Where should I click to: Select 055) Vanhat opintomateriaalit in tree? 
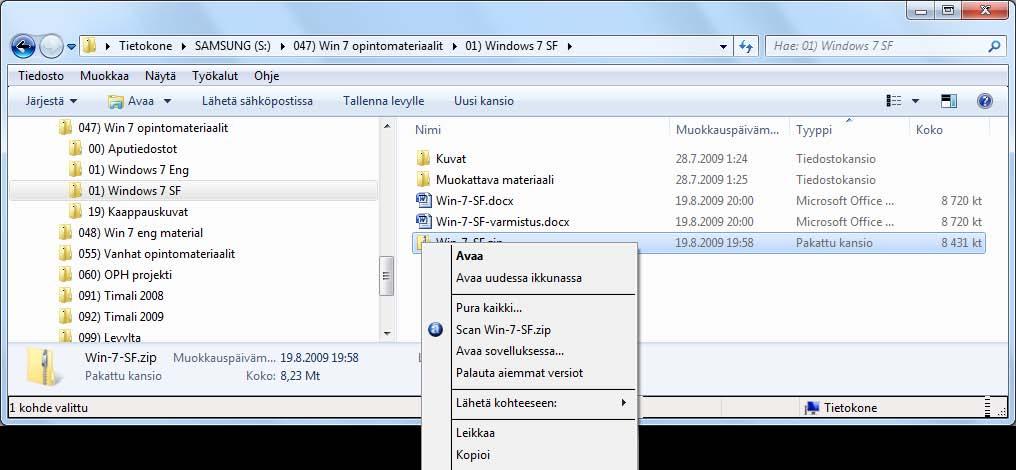156,253
